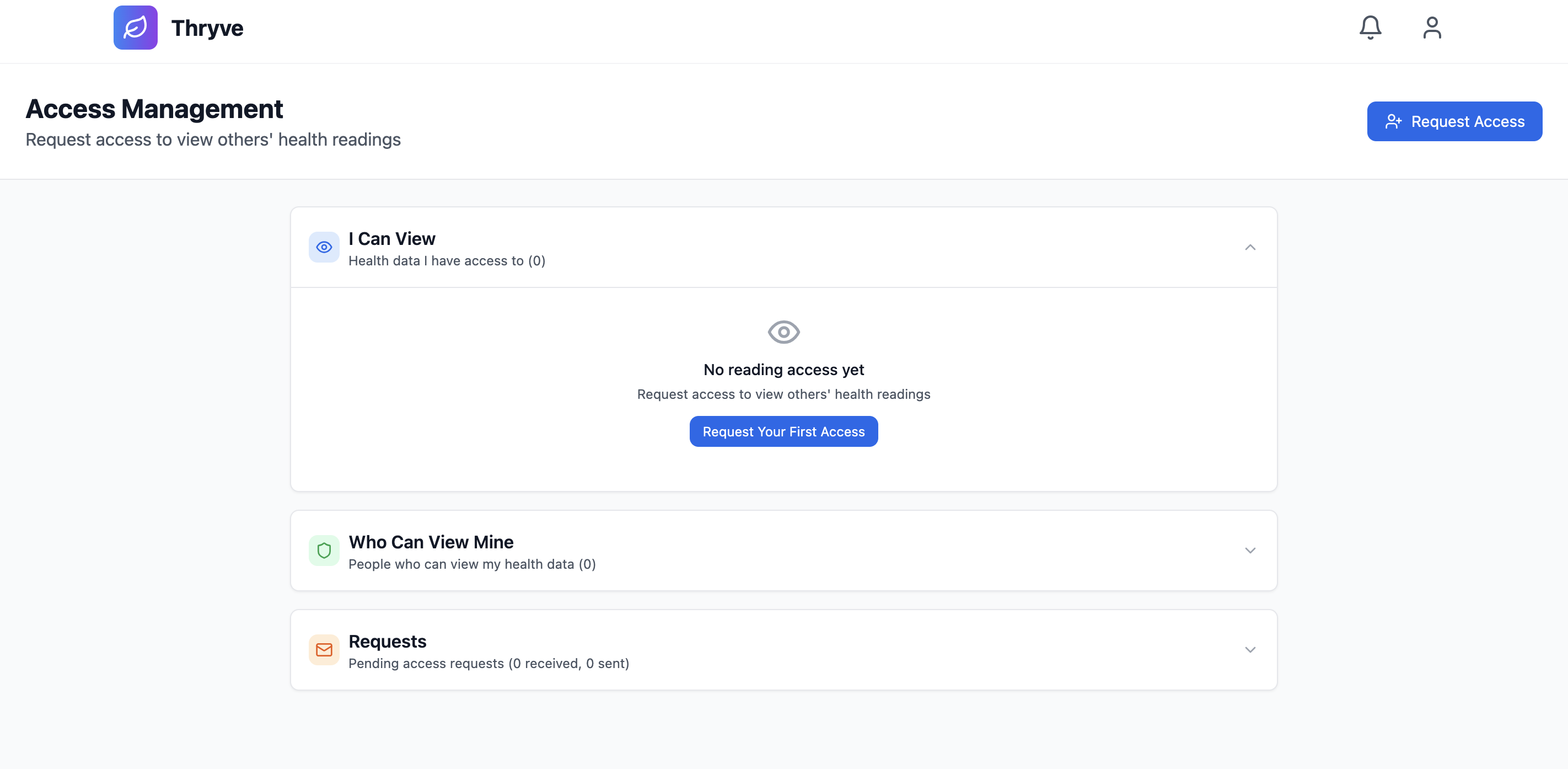Click Request Your First Access button
Viewport: 1568px width, 769px height.
(x=783, y=432)
